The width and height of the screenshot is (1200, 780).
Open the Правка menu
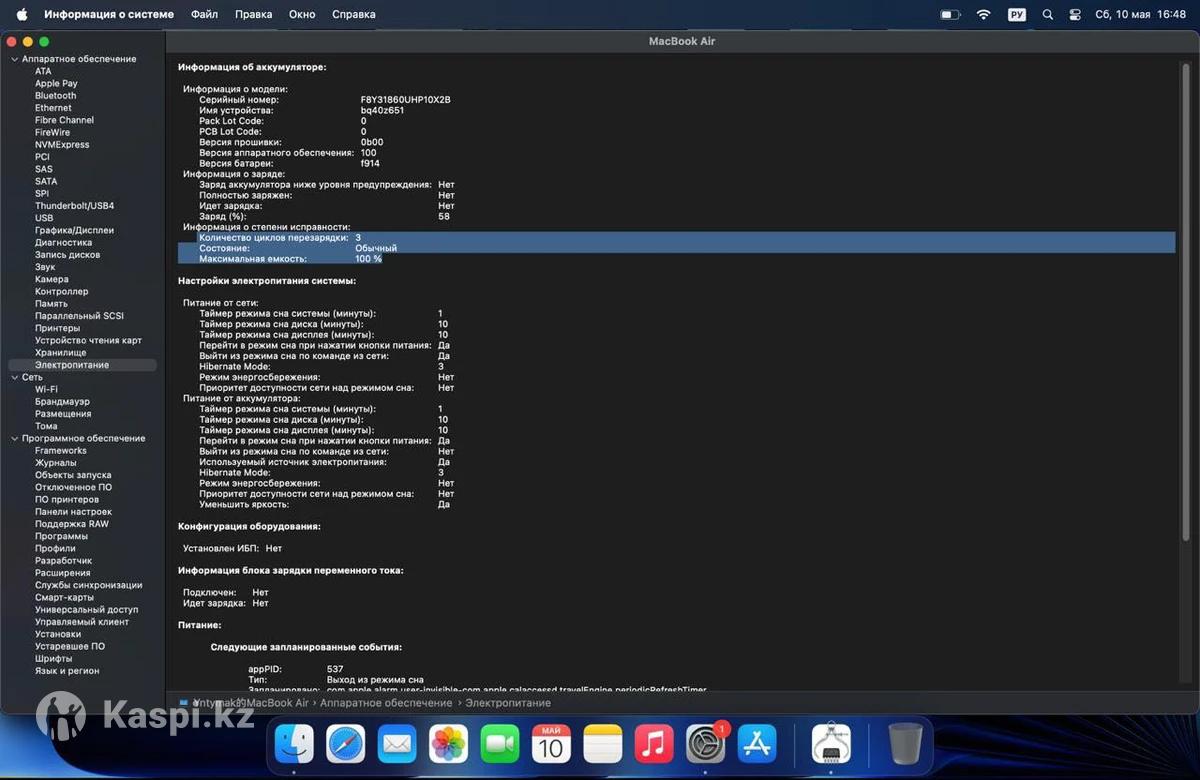(x=253, y=15)
